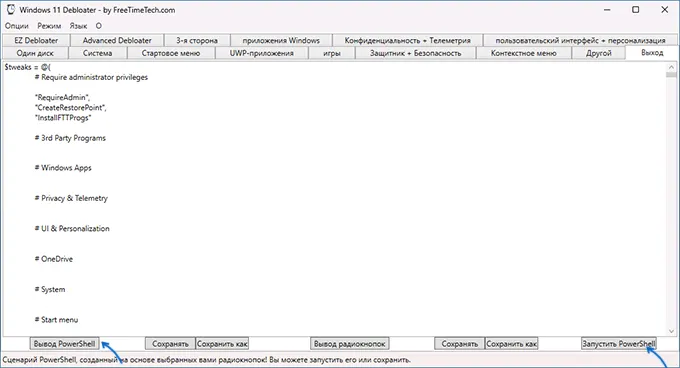The width and height of the screenshot is (680, 368).
Task: Switch to Защитник + Безопасность tab
Action: (x=415, y=53)
